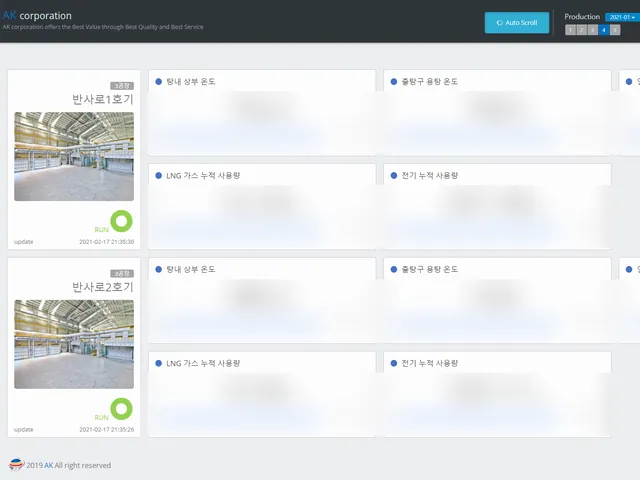Click the Production label in the header
This screenshot has height=480, width=640.
pos(582,17)
